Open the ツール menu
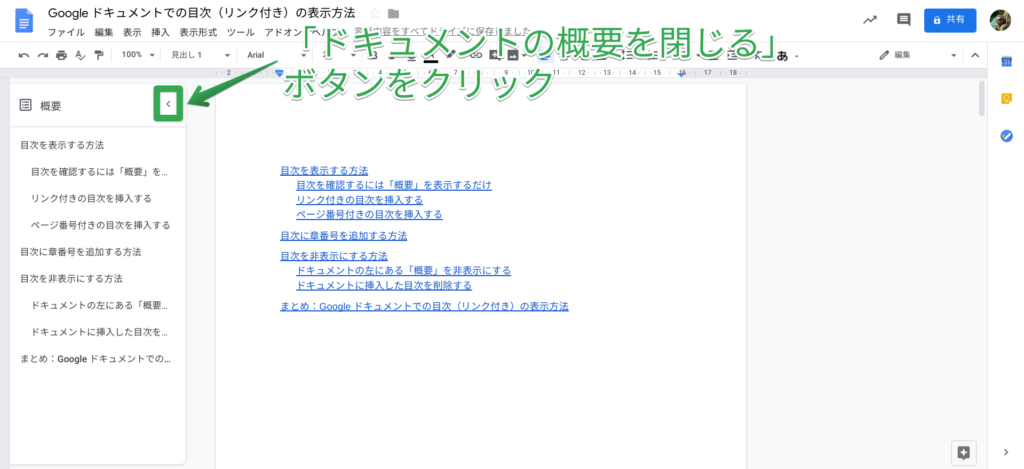This screenshot has width=1024, height=469. click(x=240, y=32)
